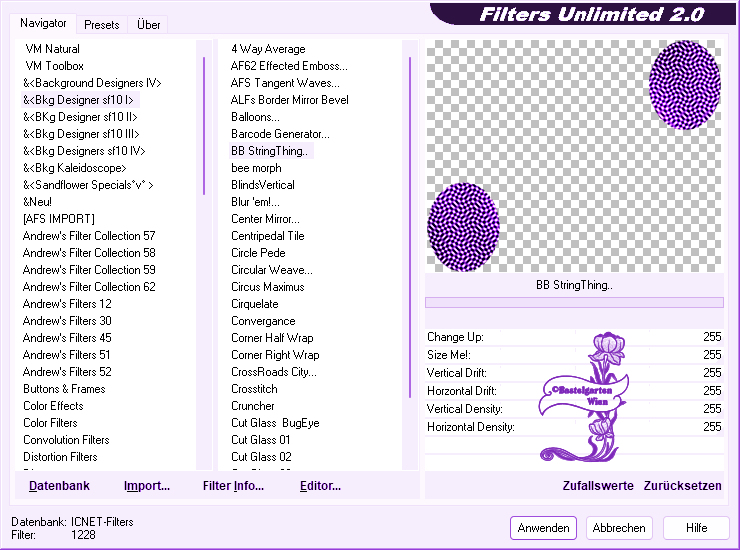The image size is (740, 550).
Task: Launch the Editor... option
Action: pyautogui.click(x=320, y=486)
